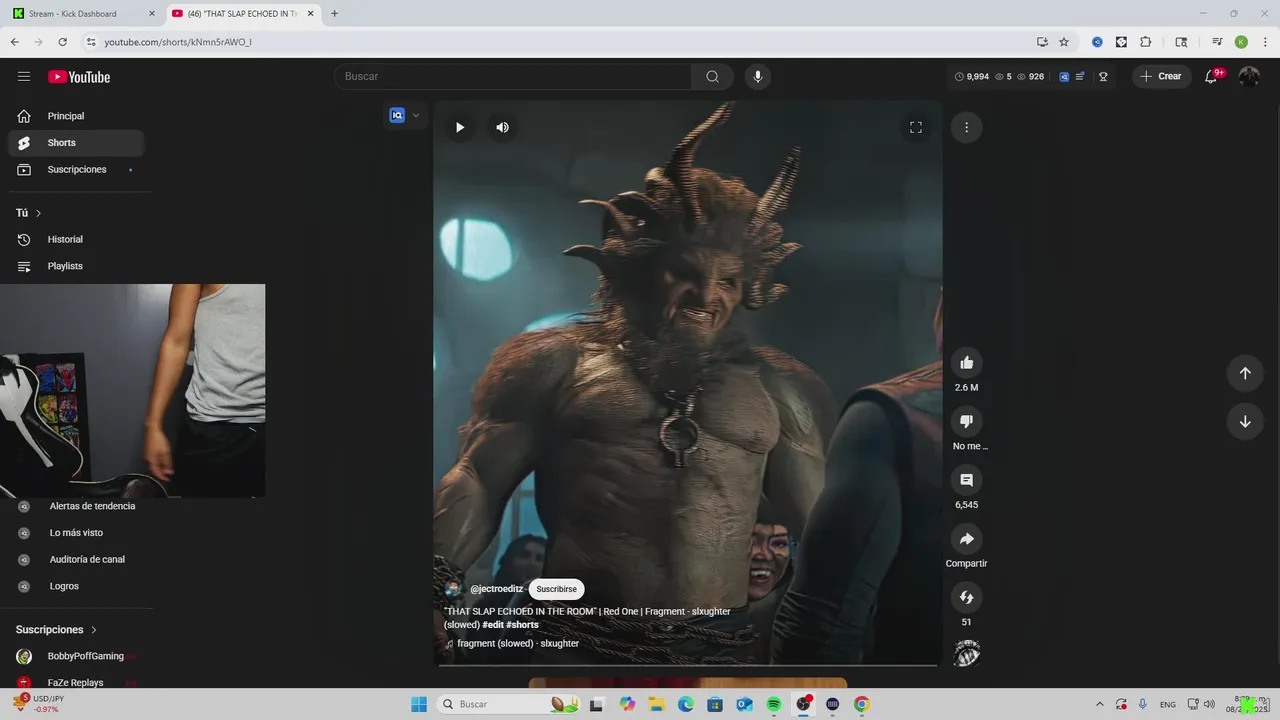Reload the page
This screenshot has width=1280, height=720.
tap(62, 42)
